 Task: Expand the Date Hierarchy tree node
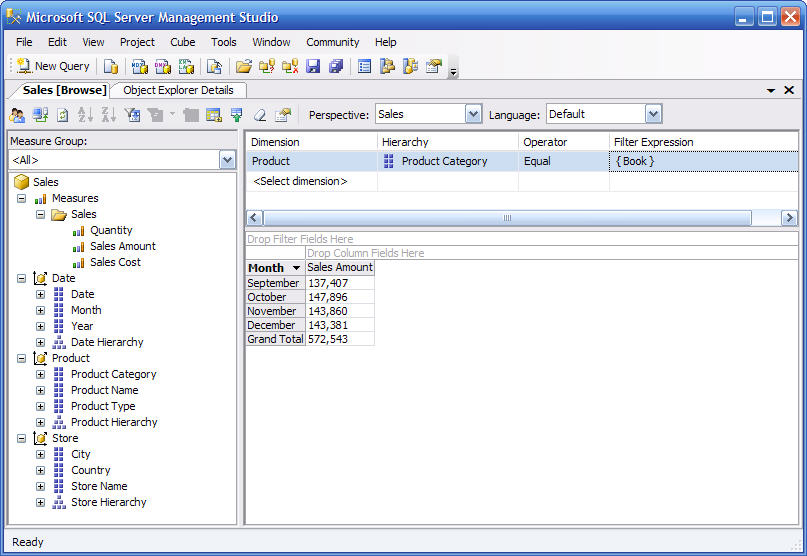[x=40, y=342]
